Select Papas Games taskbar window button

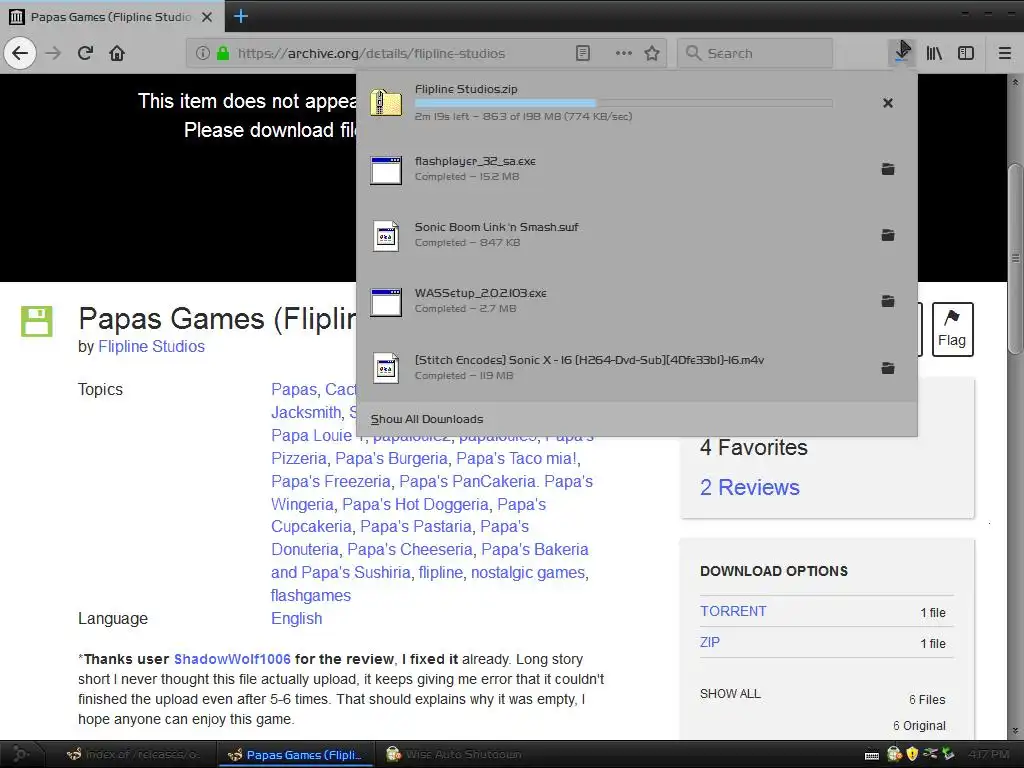(295, 754)
